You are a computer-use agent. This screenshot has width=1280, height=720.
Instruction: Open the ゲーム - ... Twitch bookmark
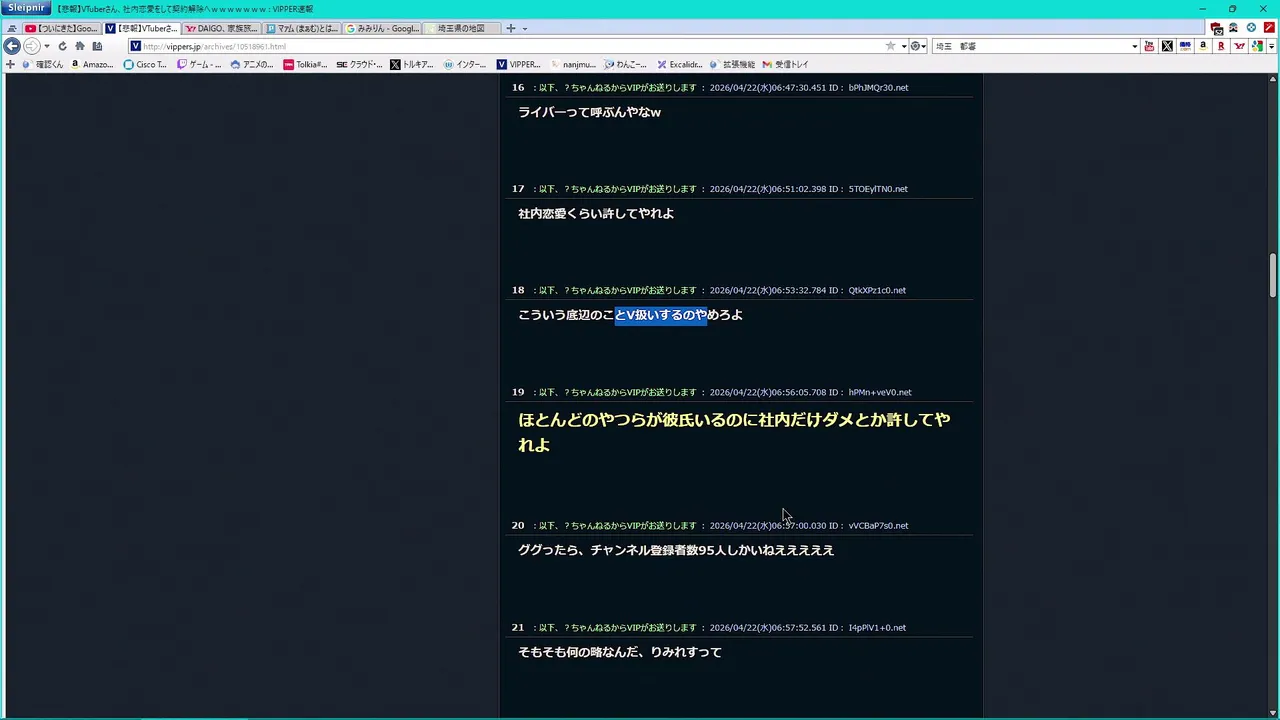[199, 64]
